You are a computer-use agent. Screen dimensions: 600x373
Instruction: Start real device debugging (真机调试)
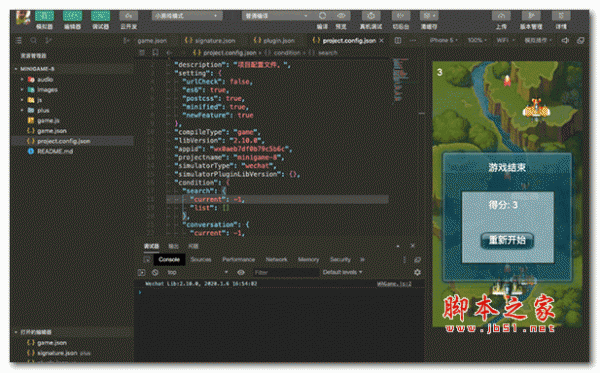pos(371,16)
